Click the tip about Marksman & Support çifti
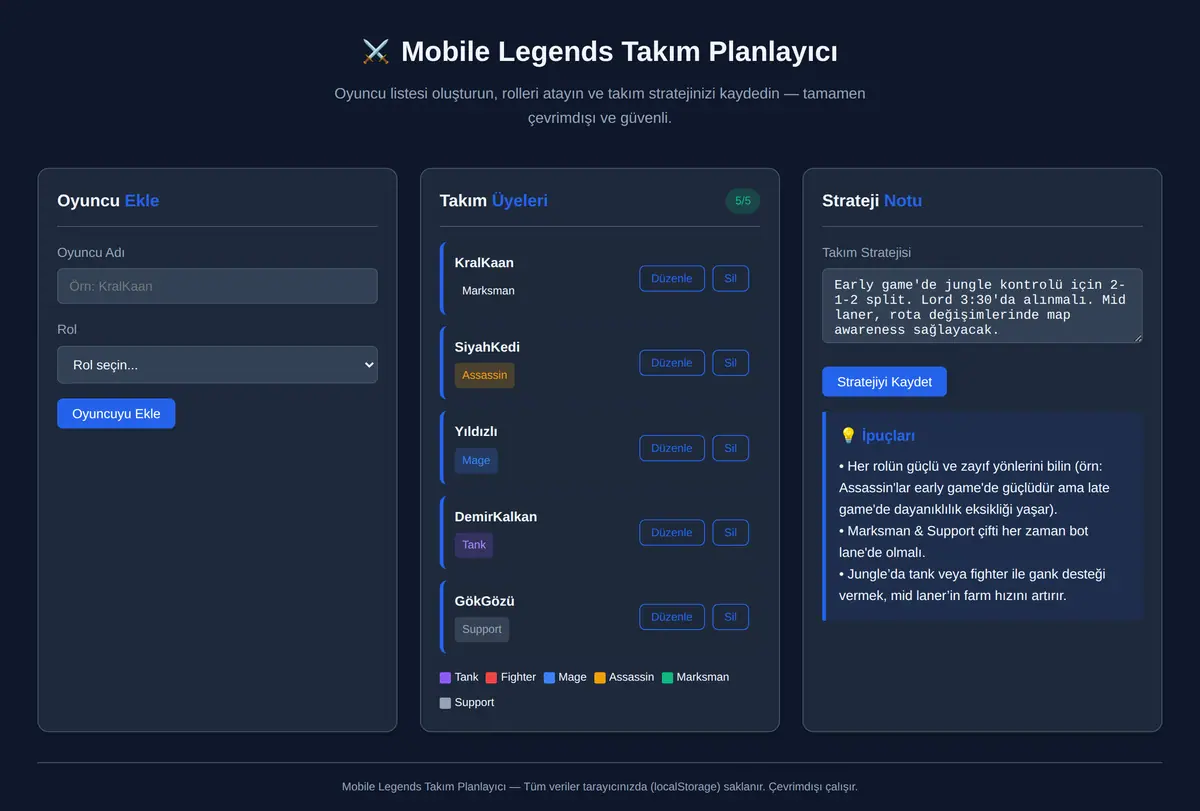The image size is (1200, 811). (x=964, y=542)
